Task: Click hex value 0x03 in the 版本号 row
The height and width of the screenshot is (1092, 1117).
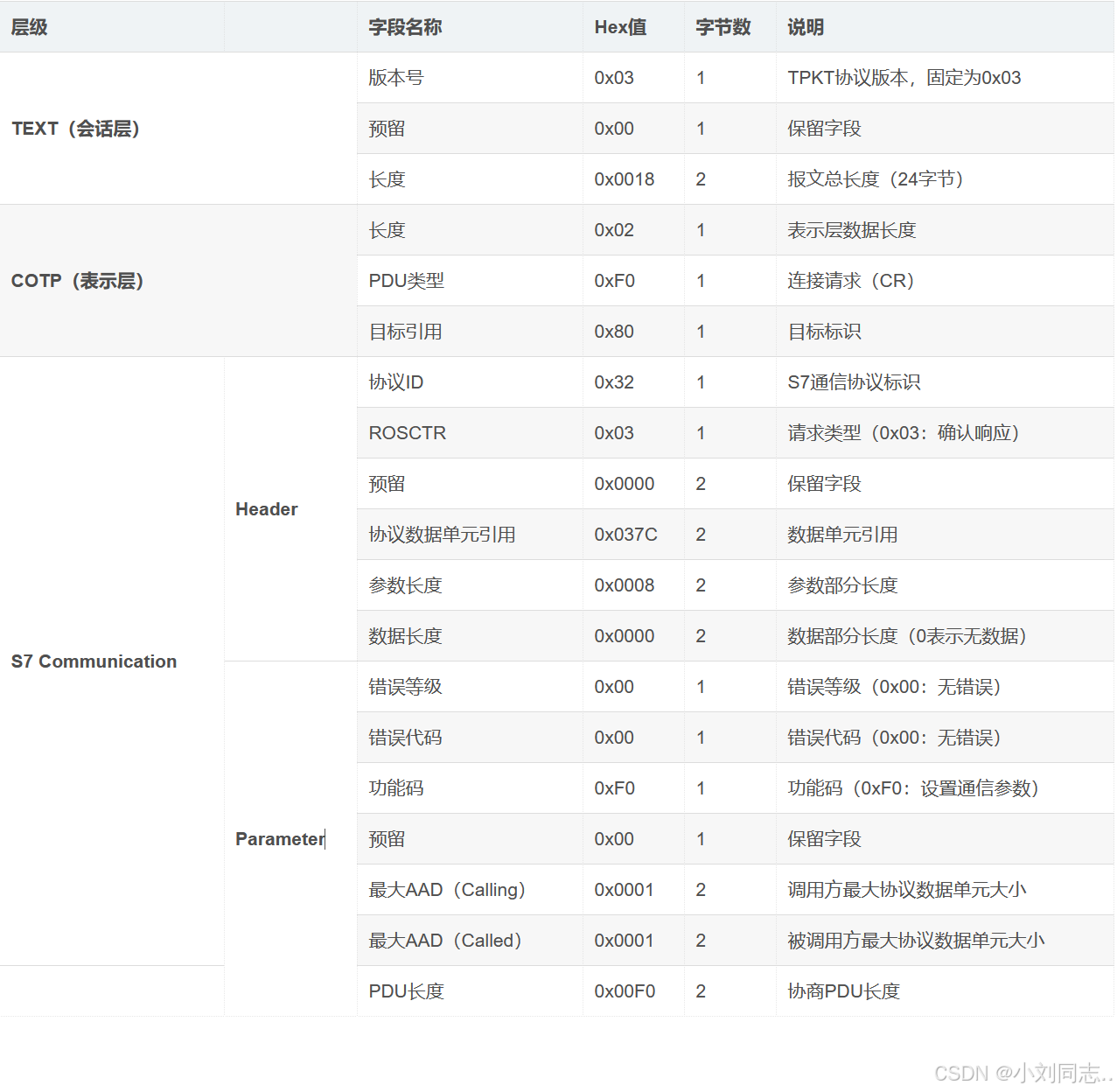Action: tap(614, 78)
